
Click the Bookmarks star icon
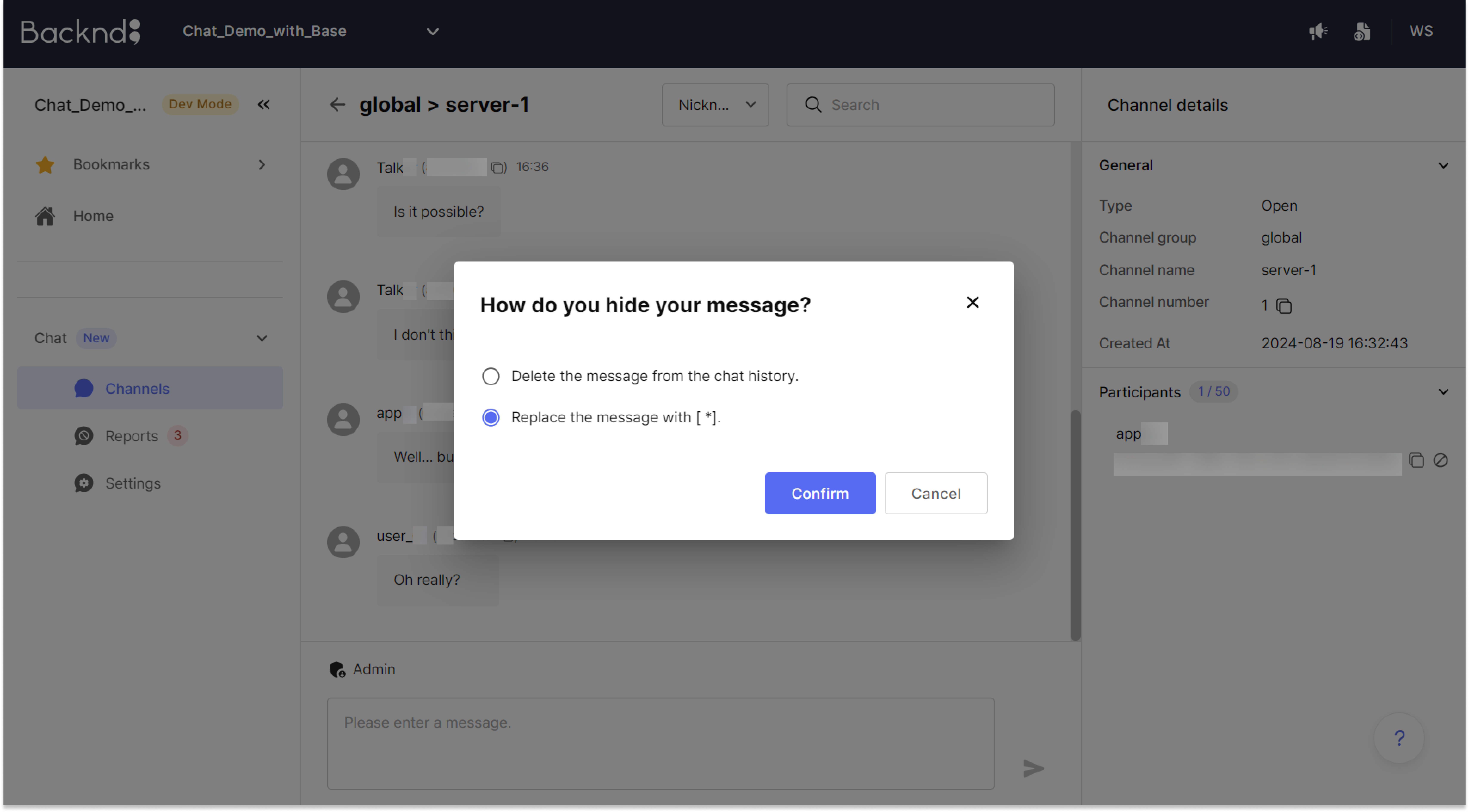click(45, 165)
